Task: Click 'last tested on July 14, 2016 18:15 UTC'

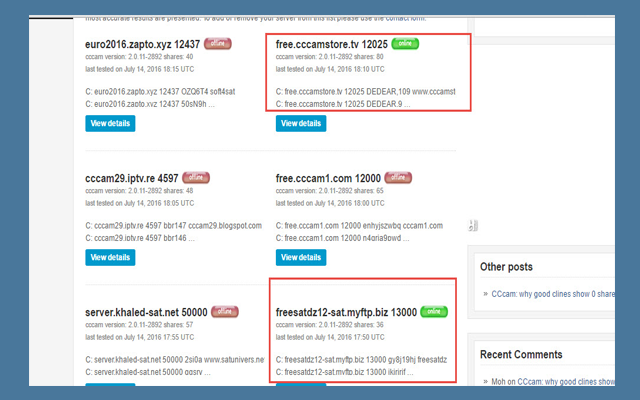Action: 140,69
